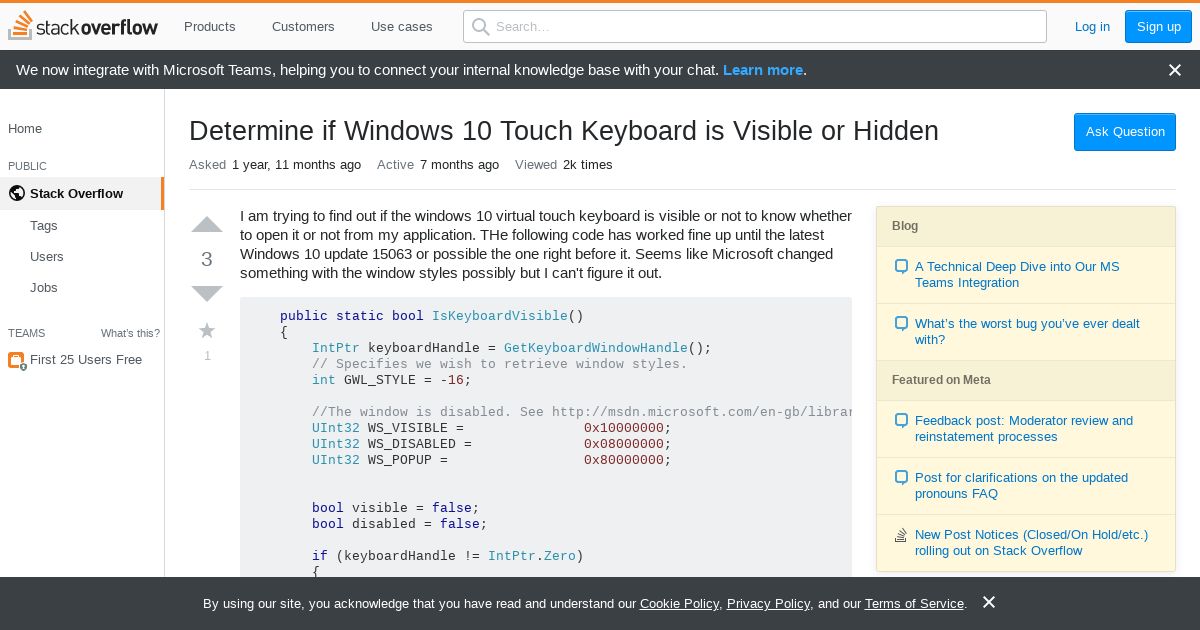Click the favorite count 1
The height and width of the screenshot is (630, 1200).
207,356
